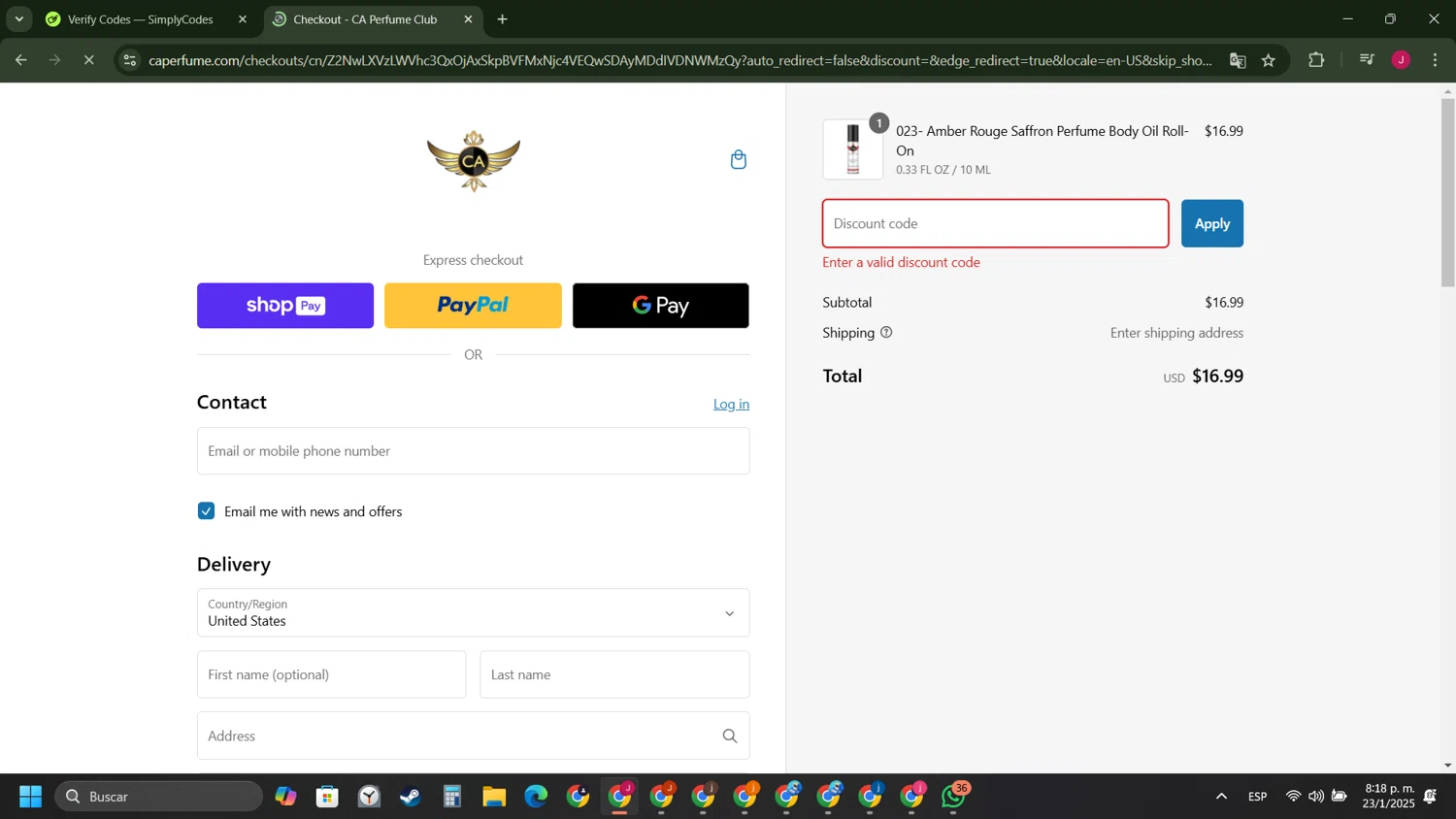Open Microsoft Store from taskbar
Image resolution: width=1456 pixels, height=819 pixels.
pos(327,797)
